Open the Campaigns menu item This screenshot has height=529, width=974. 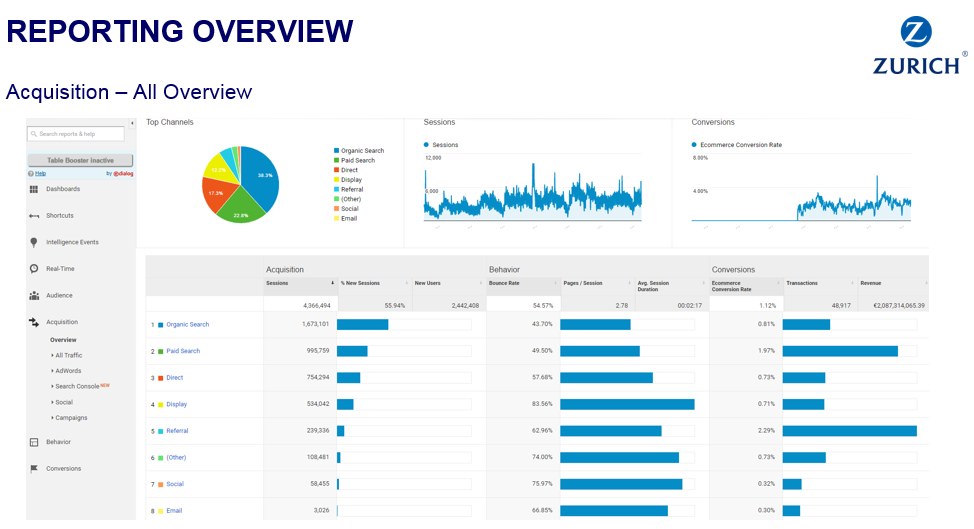click(70, 418)
